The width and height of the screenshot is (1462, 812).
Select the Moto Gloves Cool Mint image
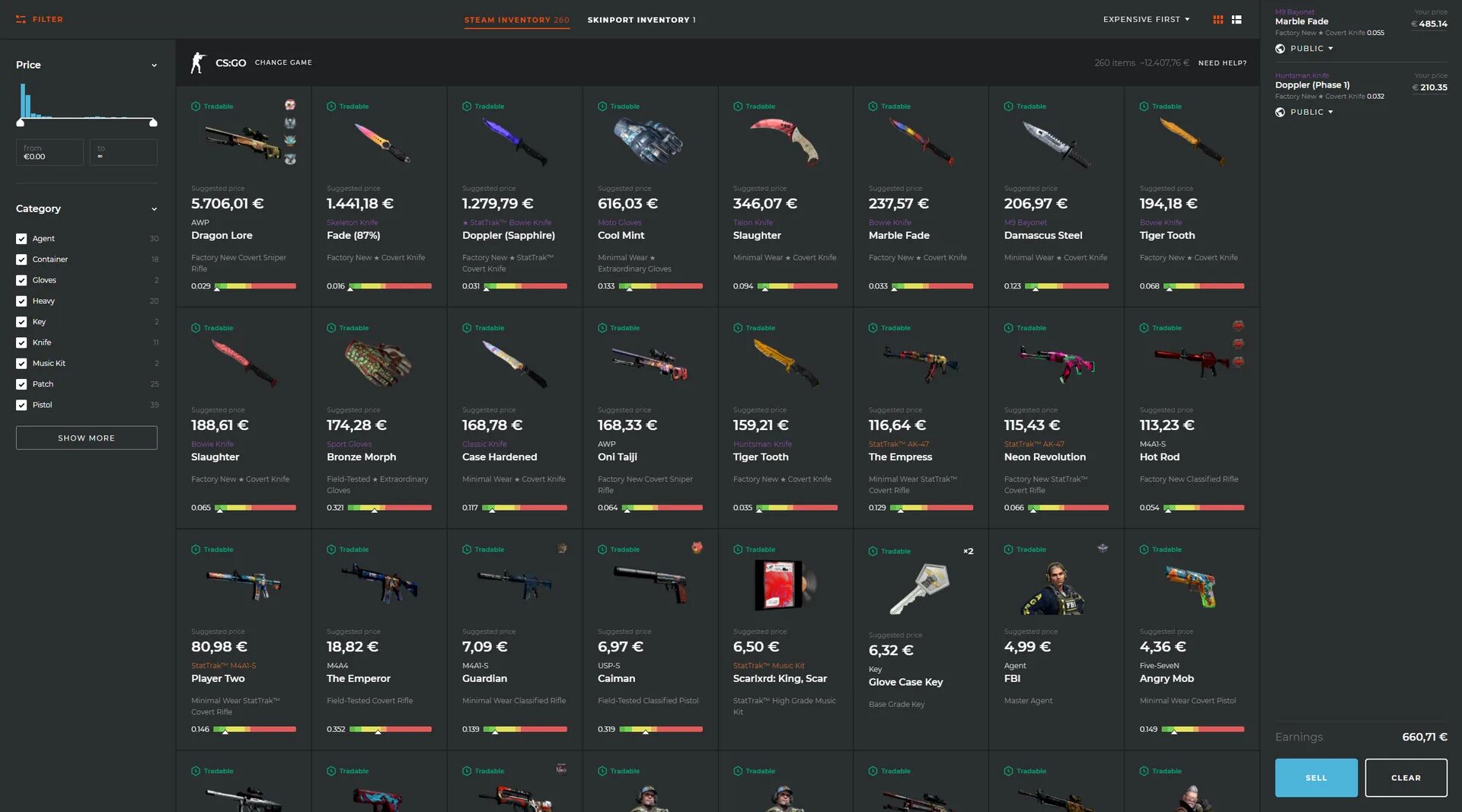[648, 140]
